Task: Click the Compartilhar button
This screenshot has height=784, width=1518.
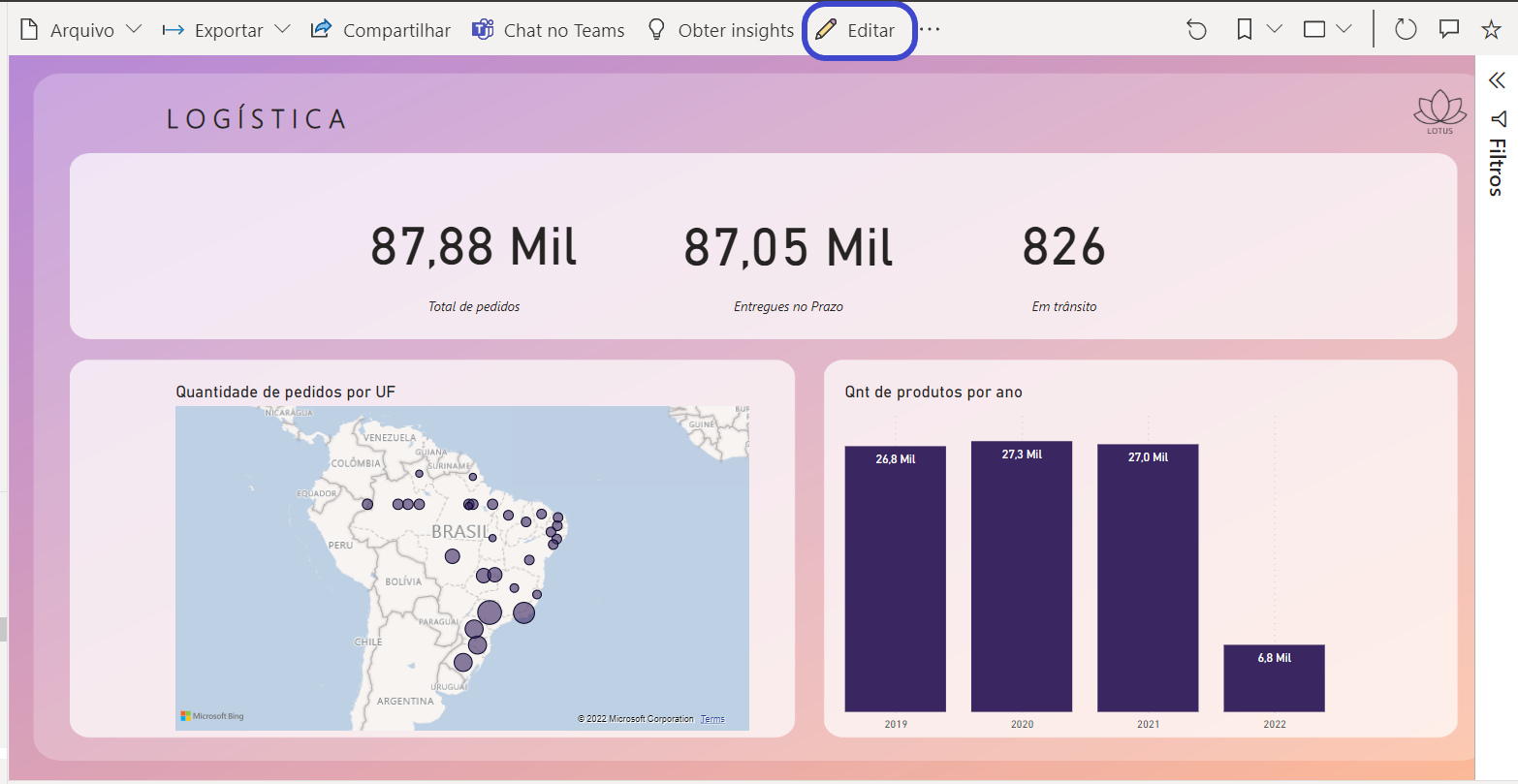Action: coord(380,30)
